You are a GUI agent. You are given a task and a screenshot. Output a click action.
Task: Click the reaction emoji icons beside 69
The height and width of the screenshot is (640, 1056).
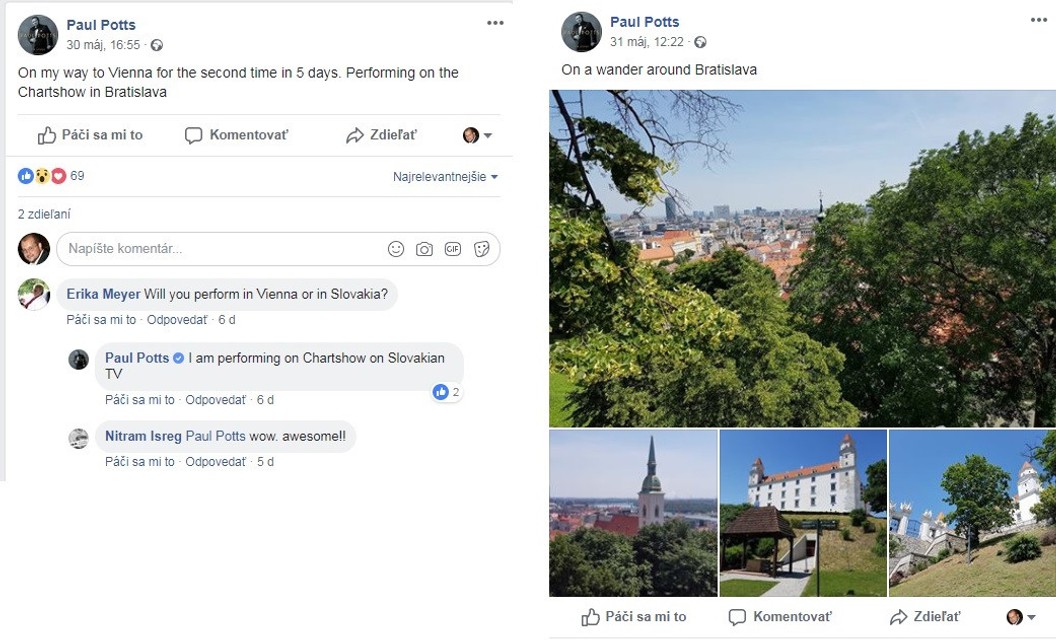click(41, 176)
